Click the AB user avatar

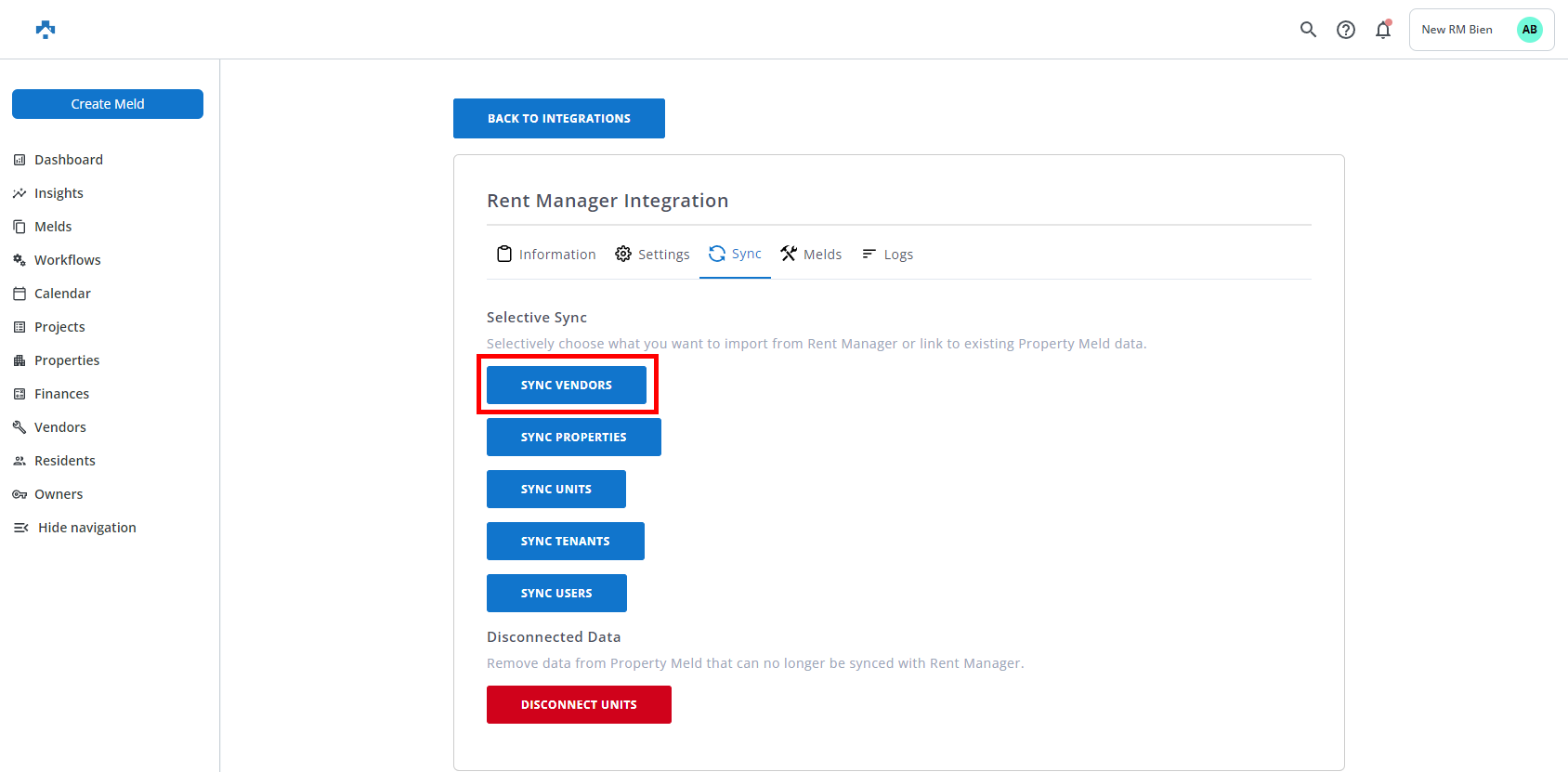click(1529, 30)
